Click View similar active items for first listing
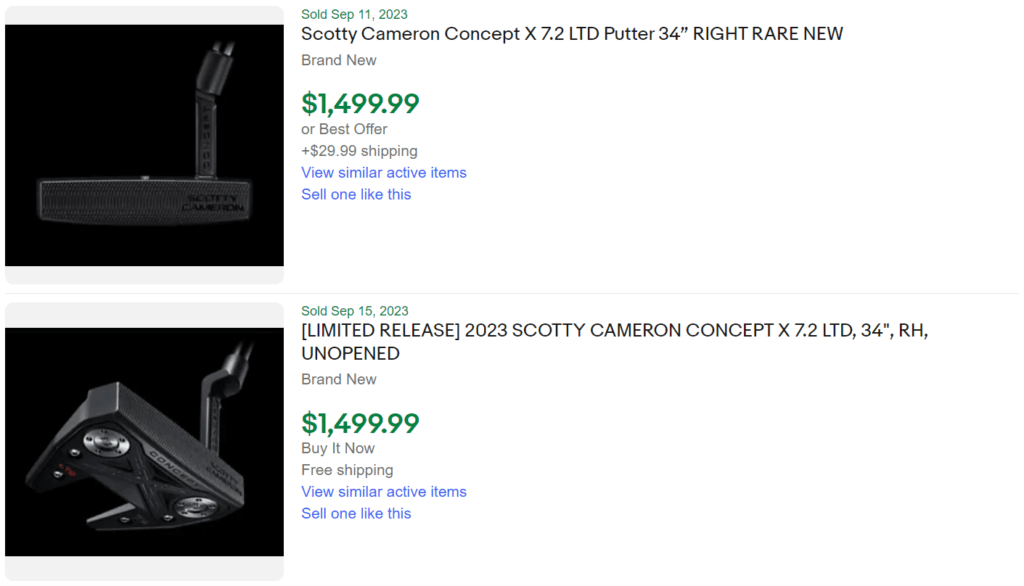Screen dimensions: 1024x586 383,172
